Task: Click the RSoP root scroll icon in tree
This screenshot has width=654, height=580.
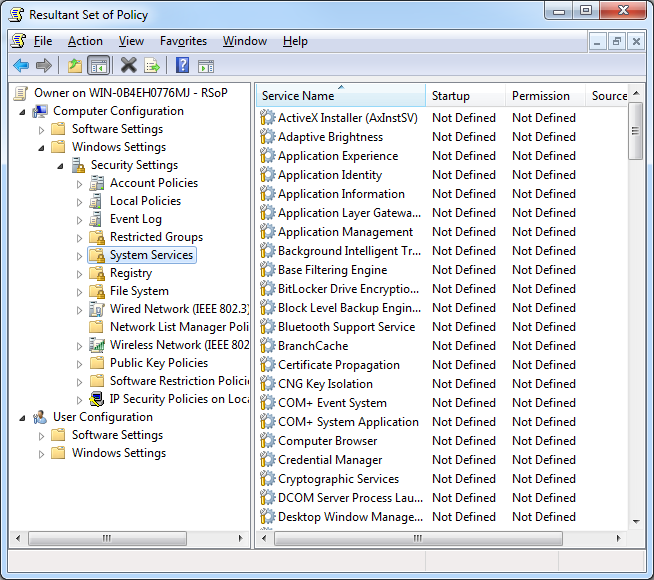Action: pyautogui.click(x=20, y=93)
